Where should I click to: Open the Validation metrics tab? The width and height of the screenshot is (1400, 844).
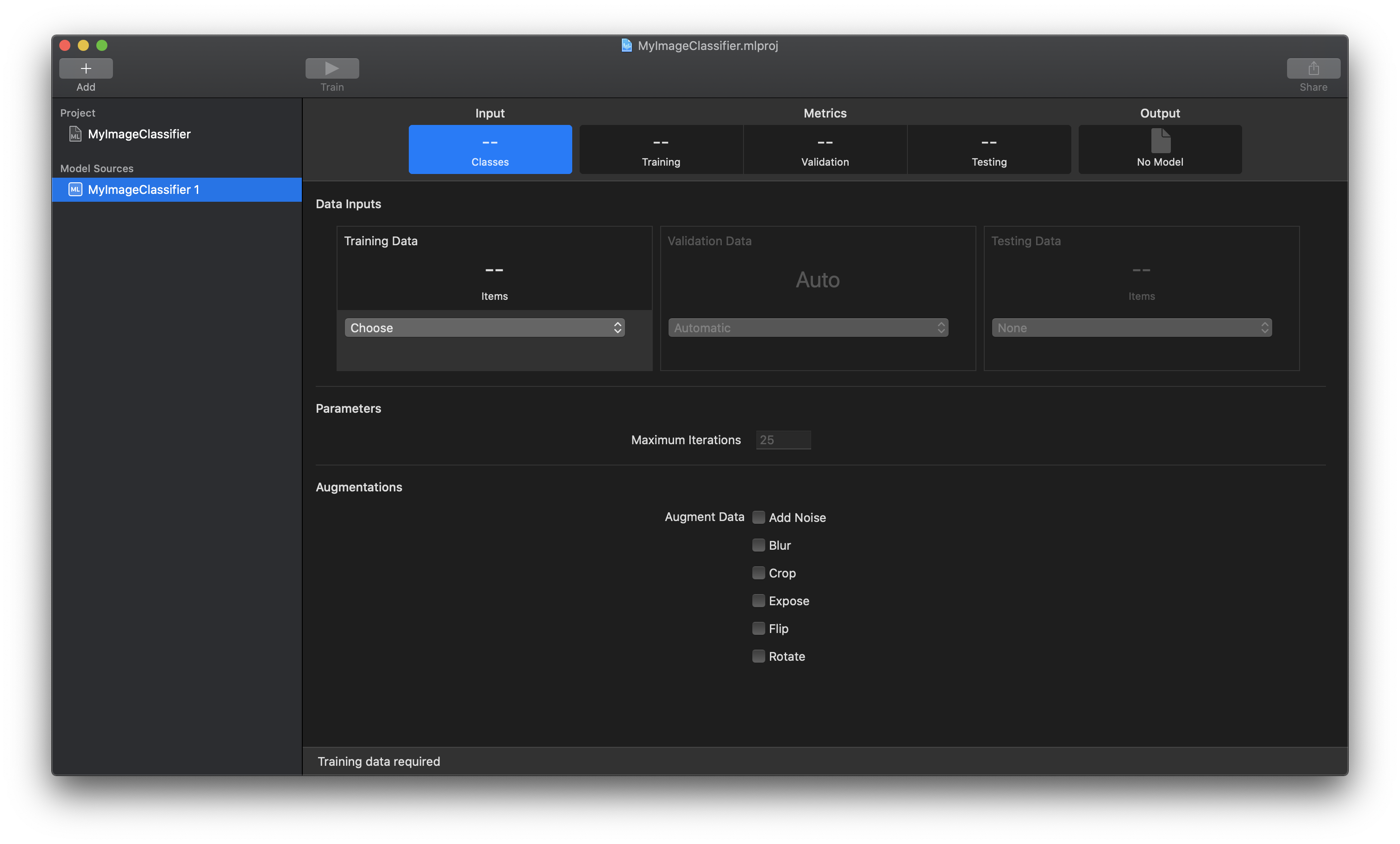click(x=825, y=149)
